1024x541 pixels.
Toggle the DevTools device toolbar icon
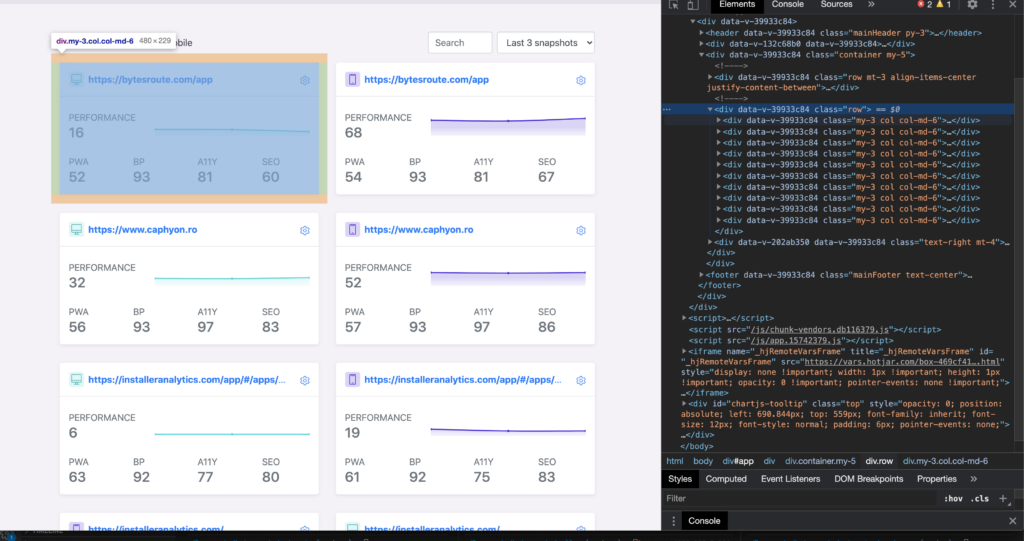pos(692,5)
